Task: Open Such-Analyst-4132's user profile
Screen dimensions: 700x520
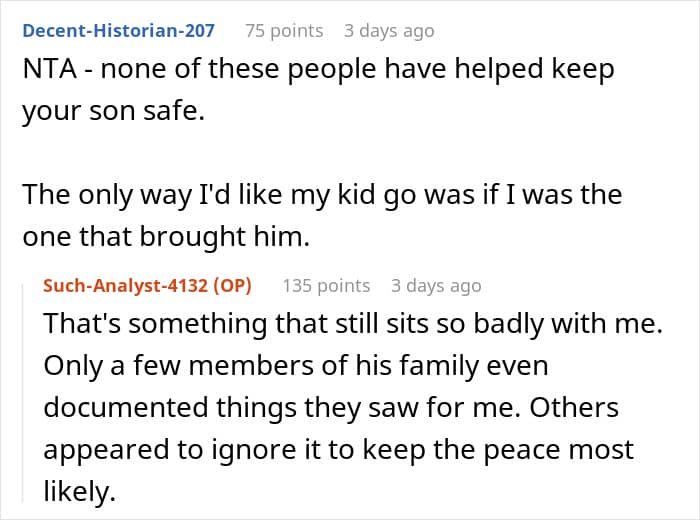Action: tap(125, 285)
